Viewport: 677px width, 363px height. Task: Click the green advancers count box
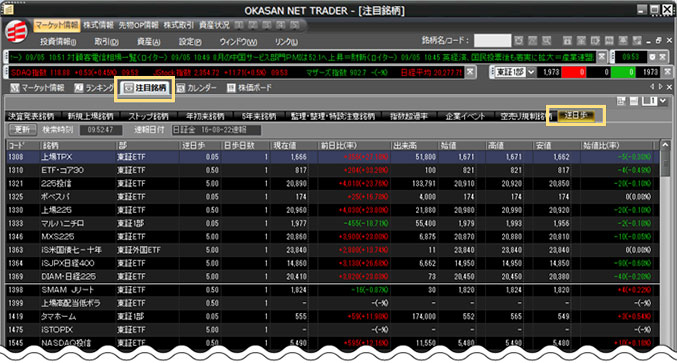tap(623, 72)
